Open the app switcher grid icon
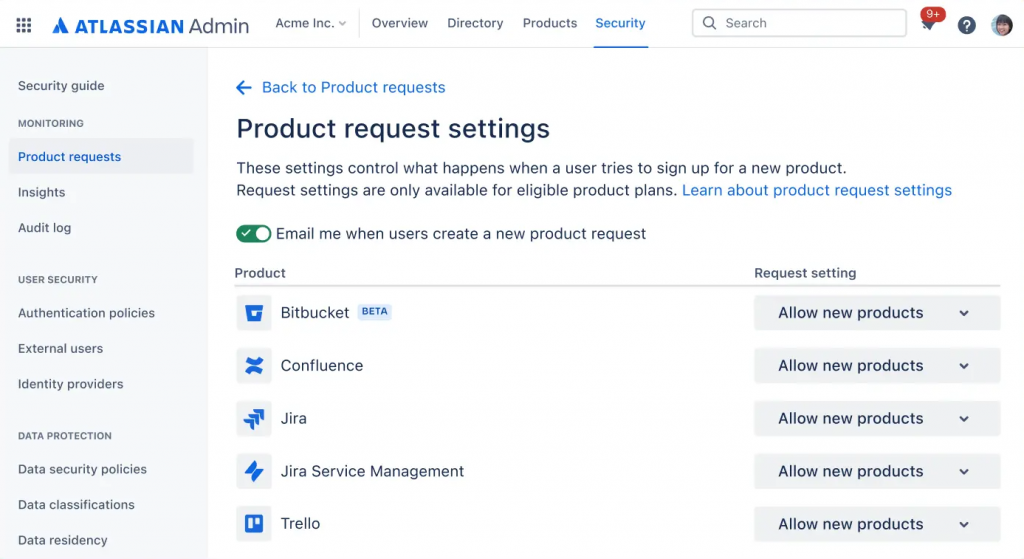Viewport: 1024px width, 559px height. point(24,25)
